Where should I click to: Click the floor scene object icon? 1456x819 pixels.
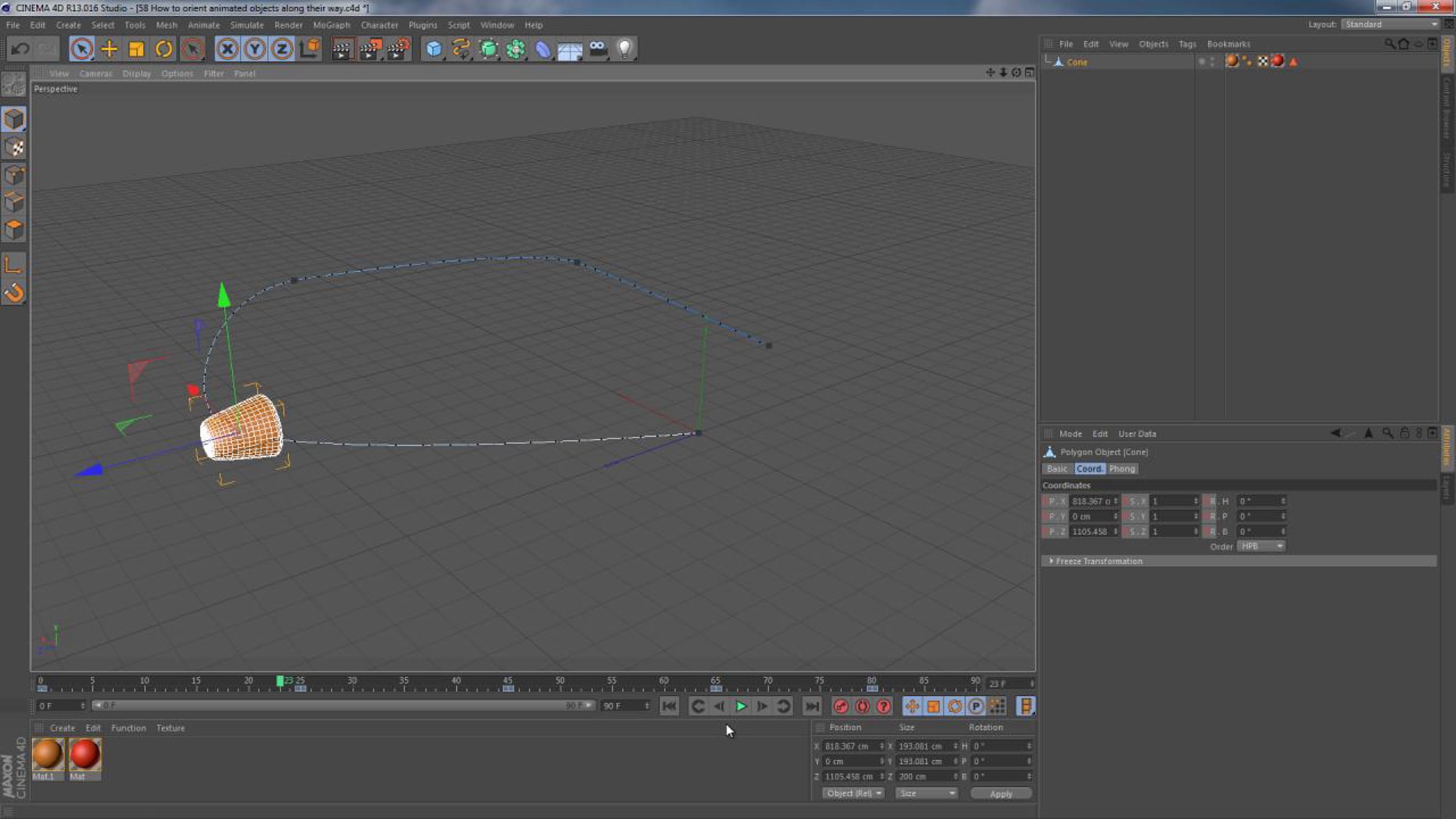(x=570, y=50)
